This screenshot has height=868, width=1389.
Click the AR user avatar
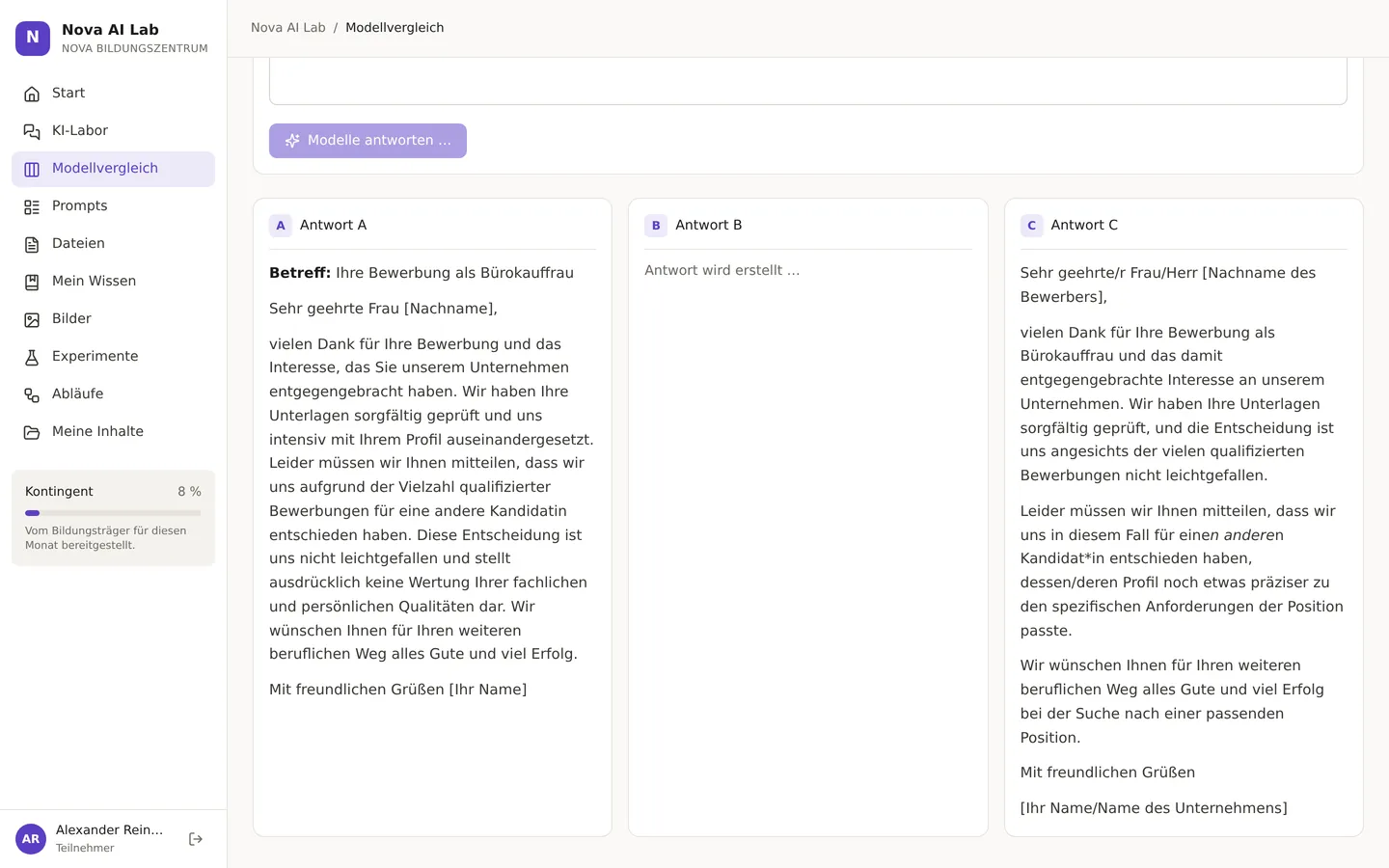pyautogui.click(x=31, y=839)
